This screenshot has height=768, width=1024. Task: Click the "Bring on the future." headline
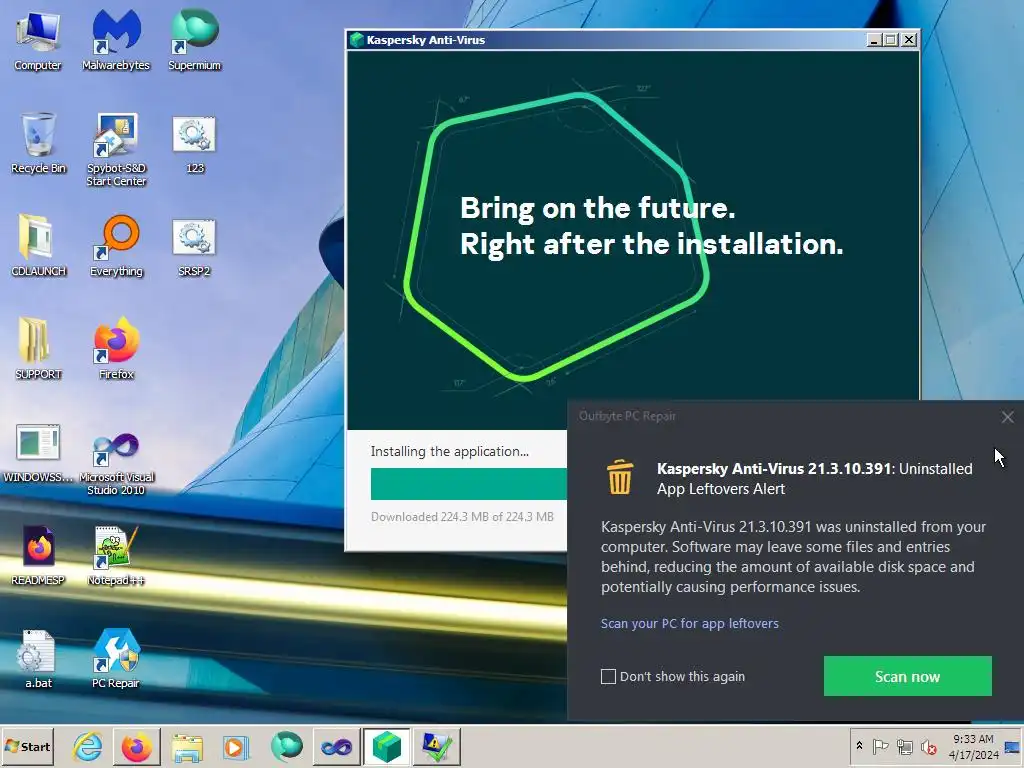tap(598, 208)
